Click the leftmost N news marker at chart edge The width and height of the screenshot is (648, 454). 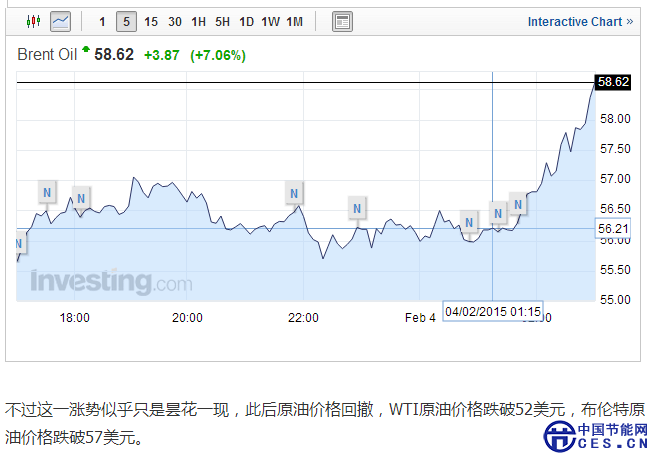pos(18,242)
